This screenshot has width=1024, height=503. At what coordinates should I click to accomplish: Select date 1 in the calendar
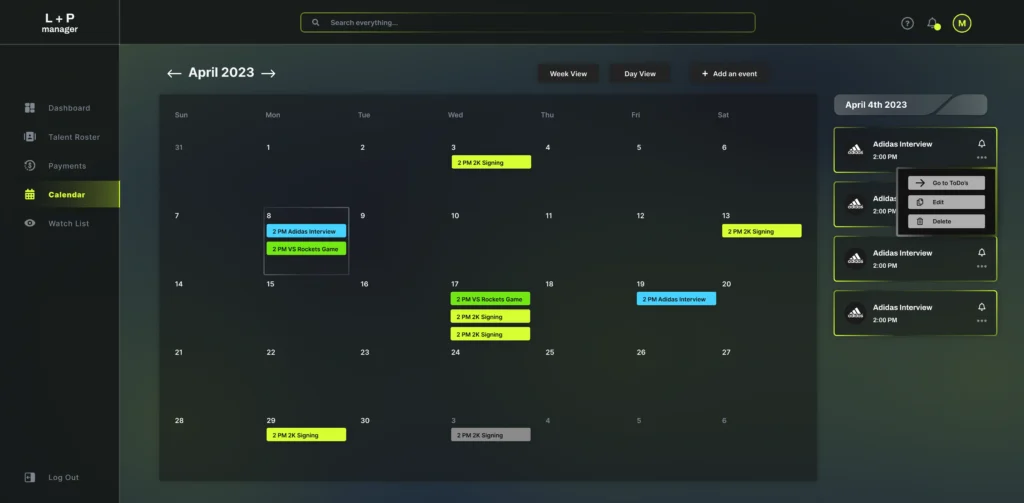[x=268, y=148]
